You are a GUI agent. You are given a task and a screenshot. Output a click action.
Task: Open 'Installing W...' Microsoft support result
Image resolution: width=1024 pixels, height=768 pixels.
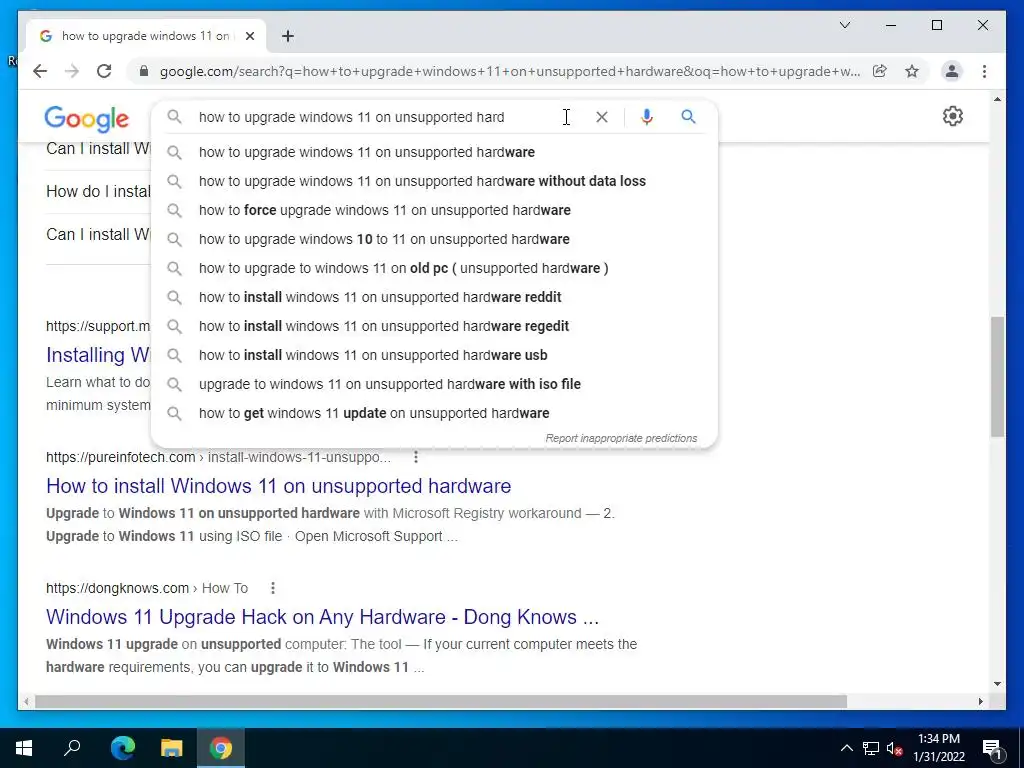98,355
